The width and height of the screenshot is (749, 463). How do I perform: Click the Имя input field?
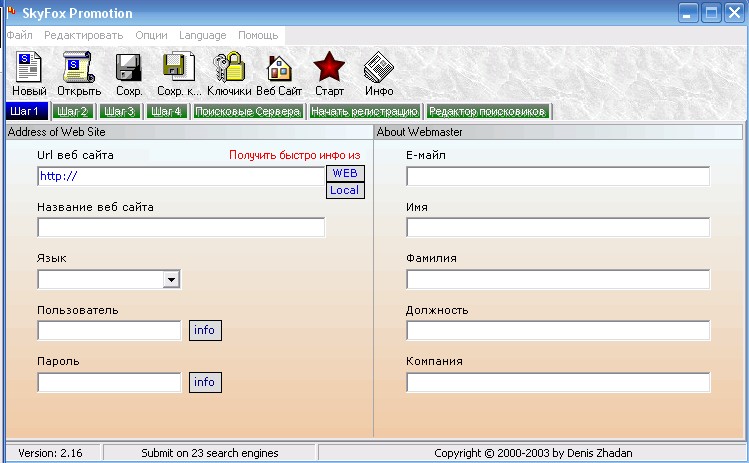coord(558,227)
